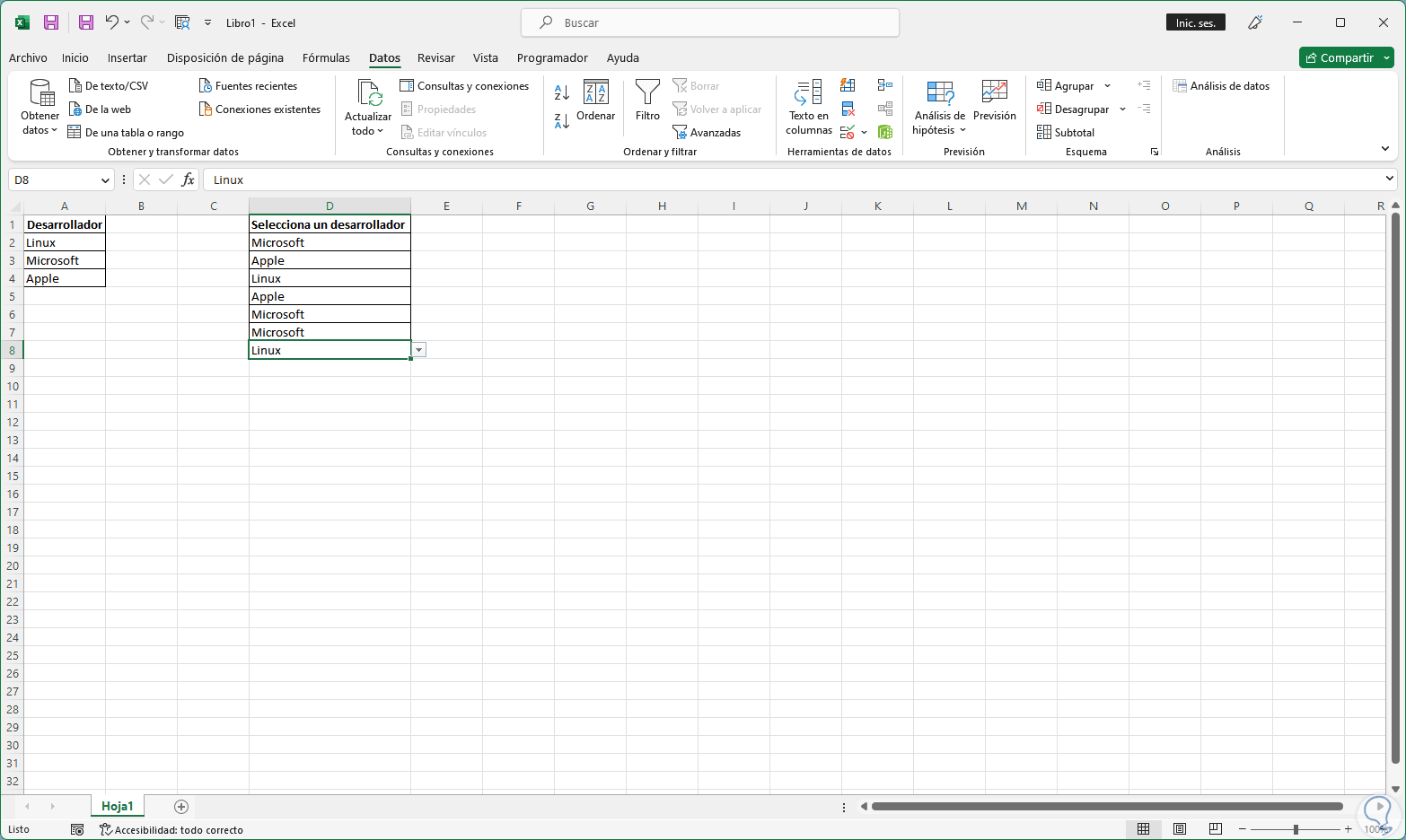1406x840 pixels.
Task: Click the vertical scrollbar
Action: (x=1395, y=487)
